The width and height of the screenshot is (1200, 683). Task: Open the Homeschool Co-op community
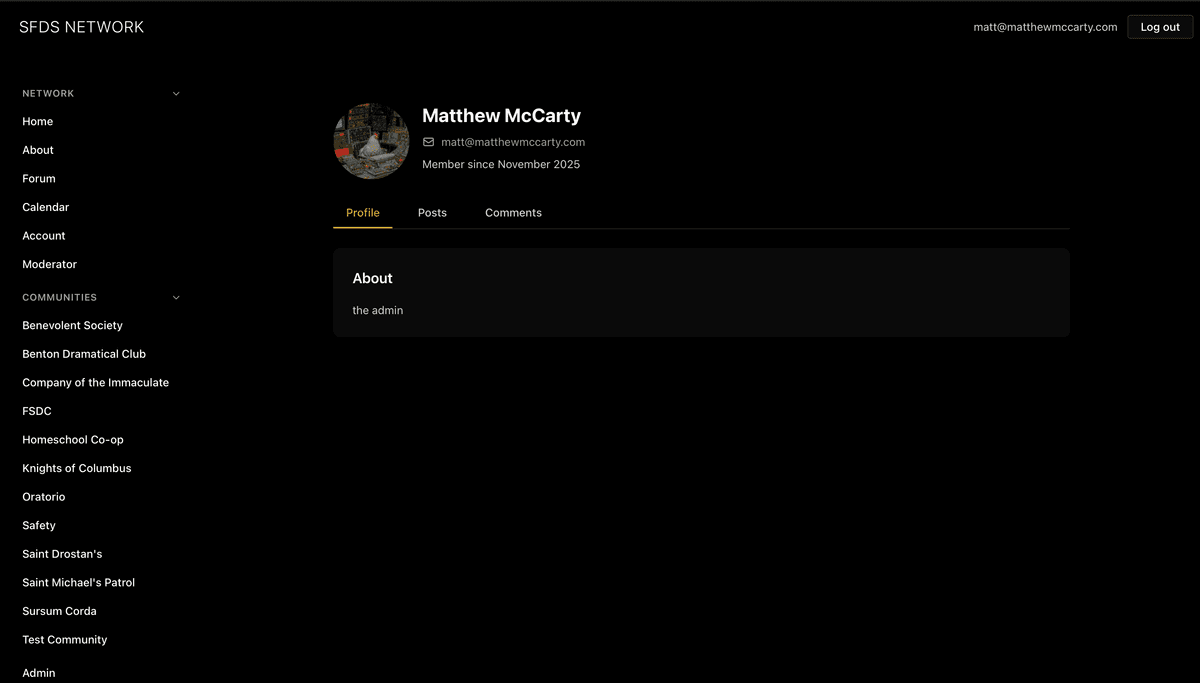[x=73, y=440]
